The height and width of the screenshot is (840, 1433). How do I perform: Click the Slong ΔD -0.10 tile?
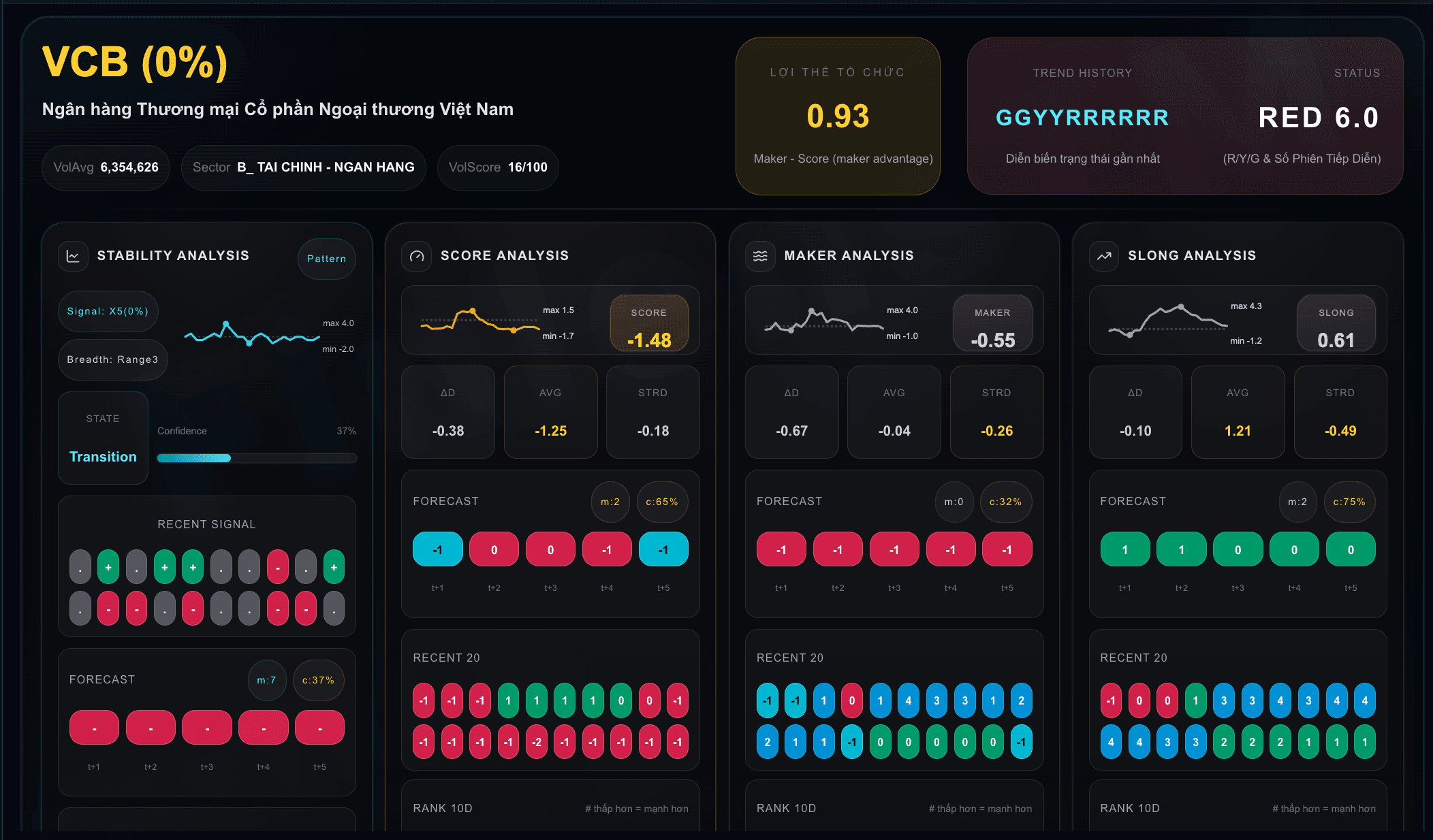[1135, 412]
